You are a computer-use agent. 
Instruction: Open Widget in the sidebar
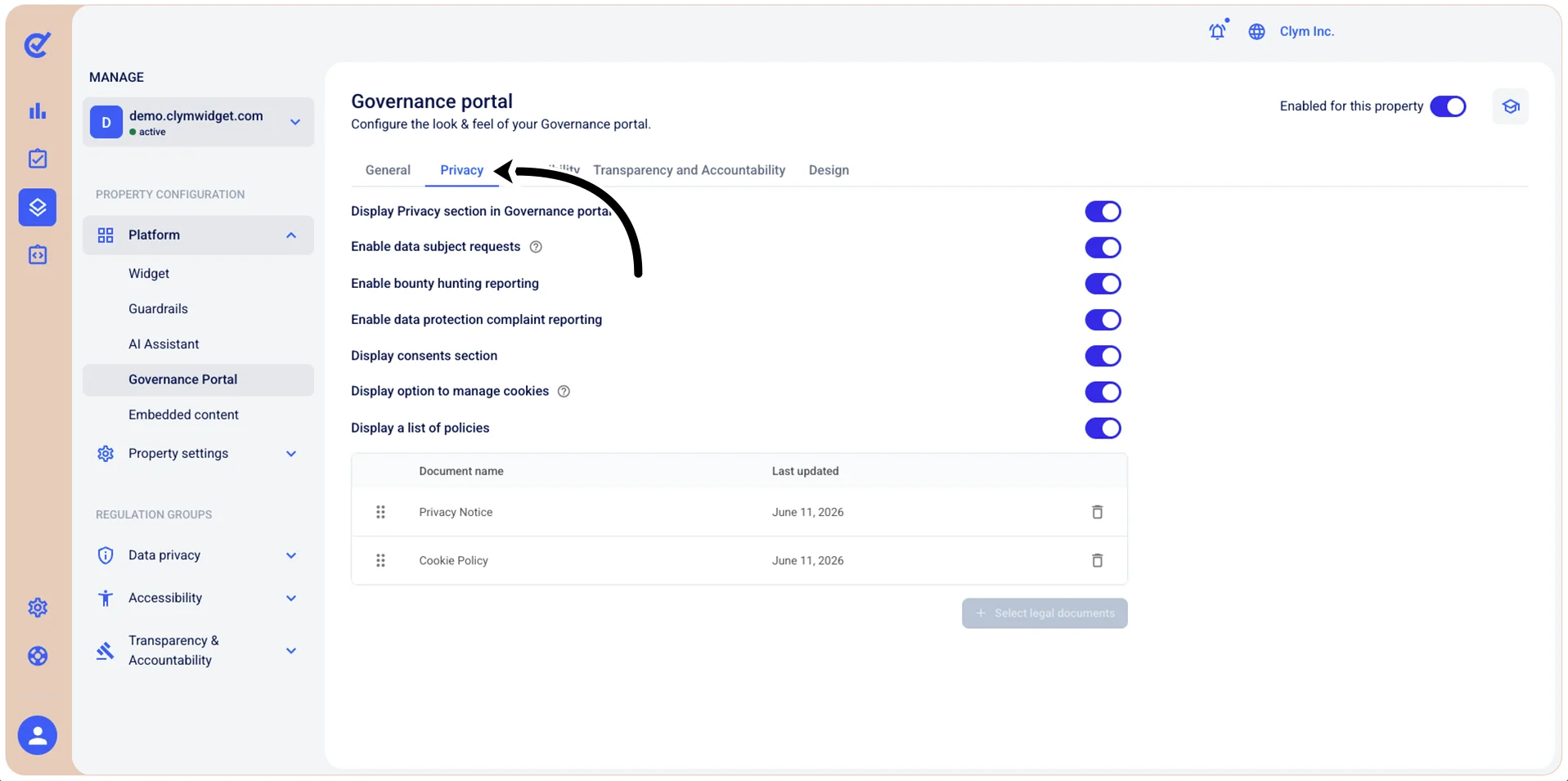point(149,274)
